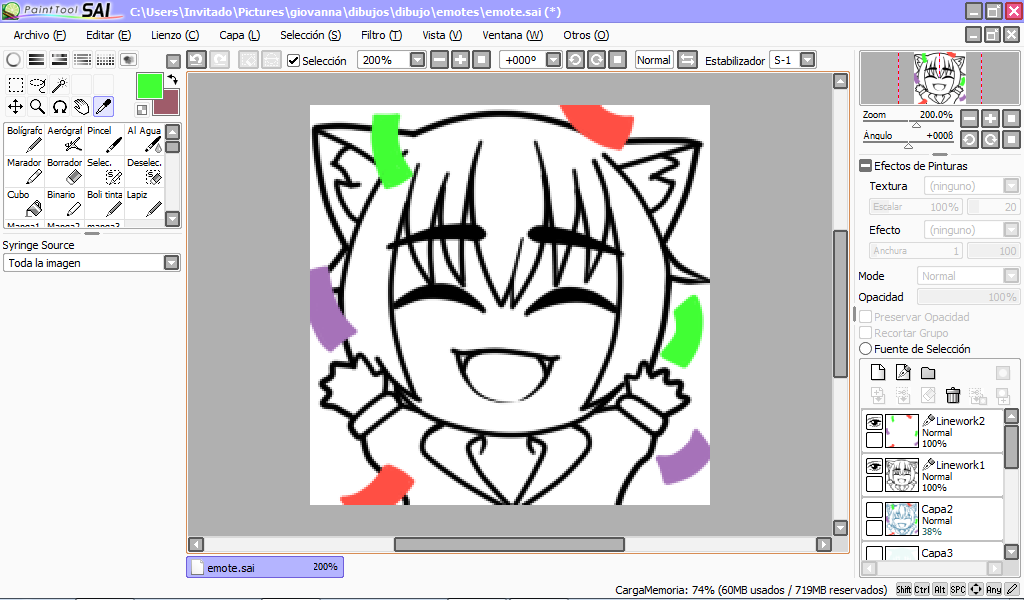1024x600 pixels.
Task: Select the lasso selection tool
Action: 38,84
